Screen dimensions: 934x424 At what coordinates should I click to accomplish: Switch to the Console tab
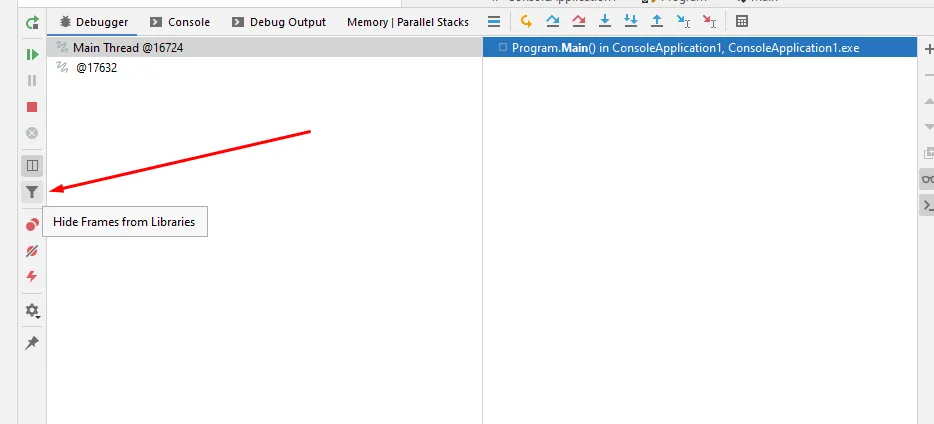180,22
